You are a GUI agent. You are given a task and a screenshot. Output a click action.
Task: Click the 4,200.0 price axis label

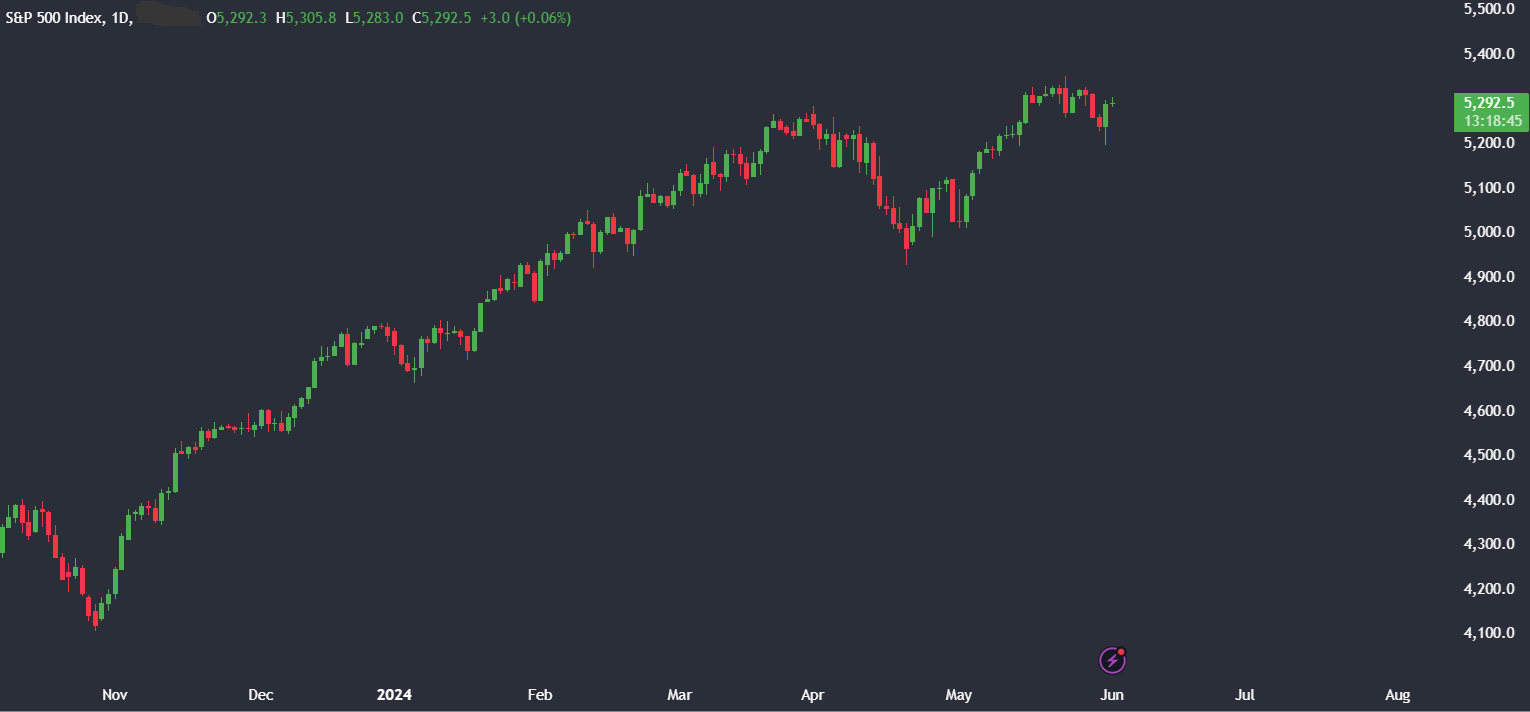click(1489, 589)
